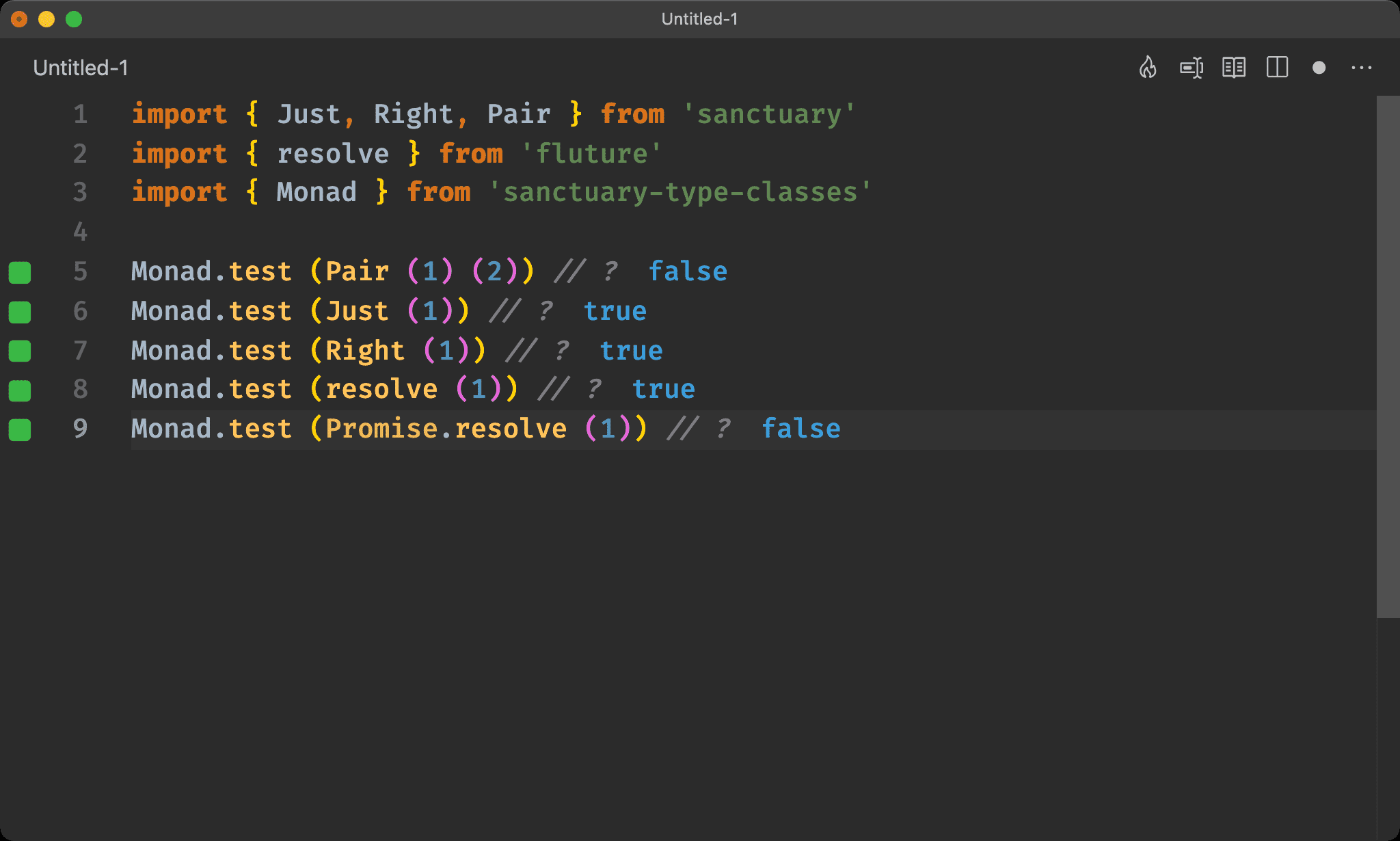Click the from keyword on line 2

(x=471, y=154)
